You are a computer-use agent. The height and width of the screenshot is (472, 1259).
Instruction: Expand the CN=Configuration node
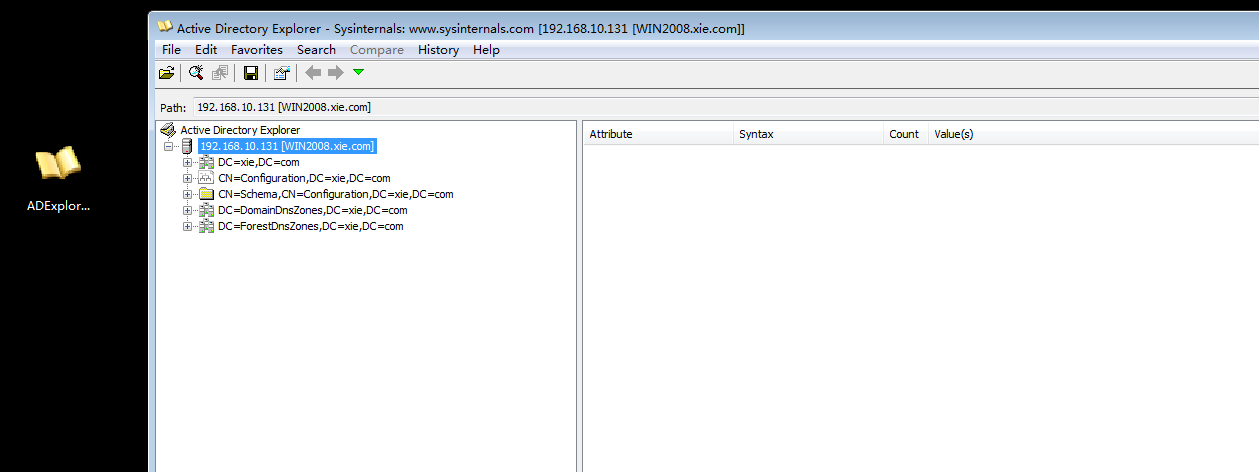point(188,178)
